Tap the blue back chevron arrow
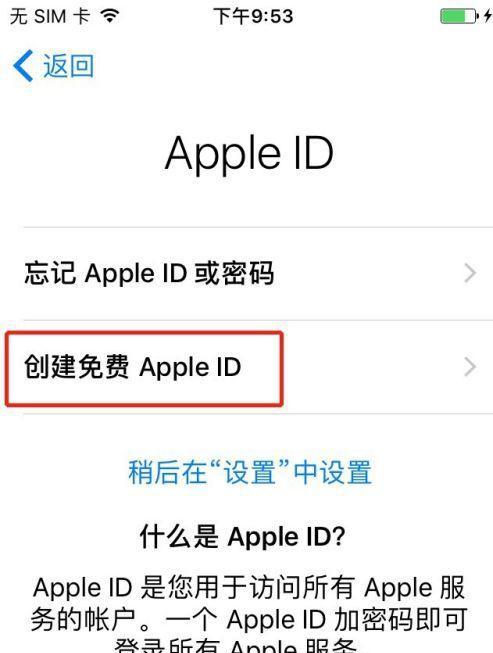 click(x=23, y=66)
